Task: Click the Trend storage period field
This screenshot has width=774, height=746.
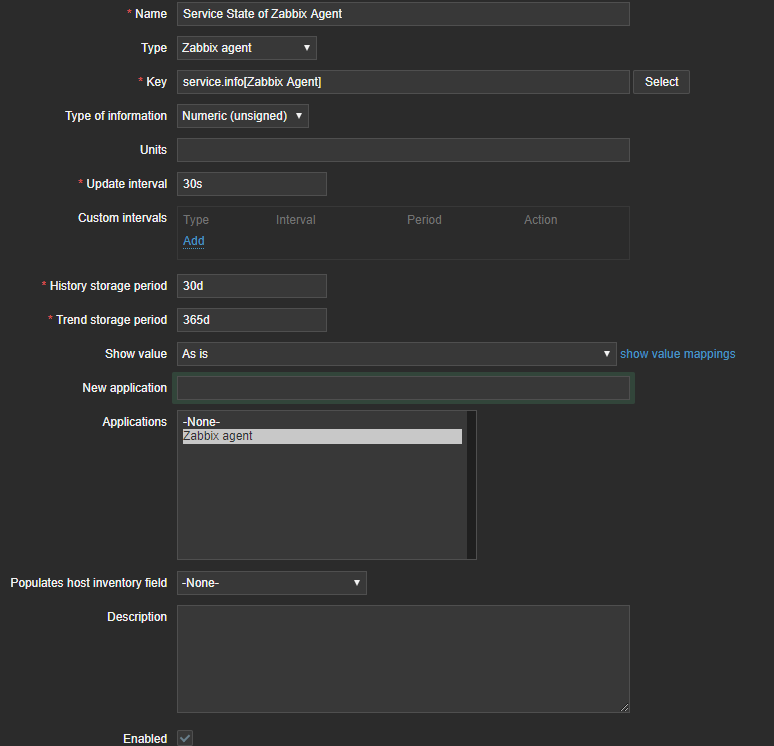Action: (252, 320)
